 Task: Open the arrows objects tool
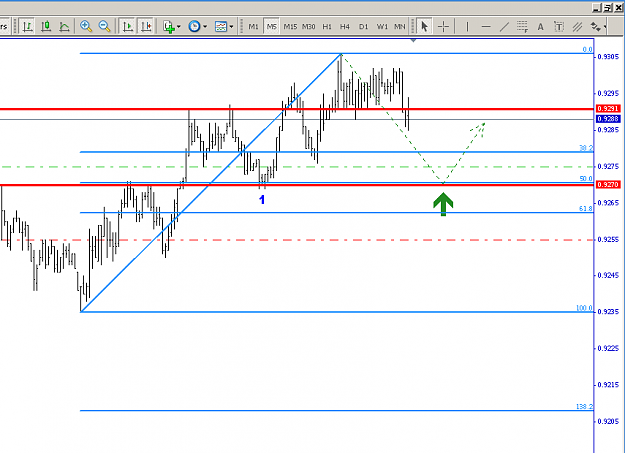595,26
